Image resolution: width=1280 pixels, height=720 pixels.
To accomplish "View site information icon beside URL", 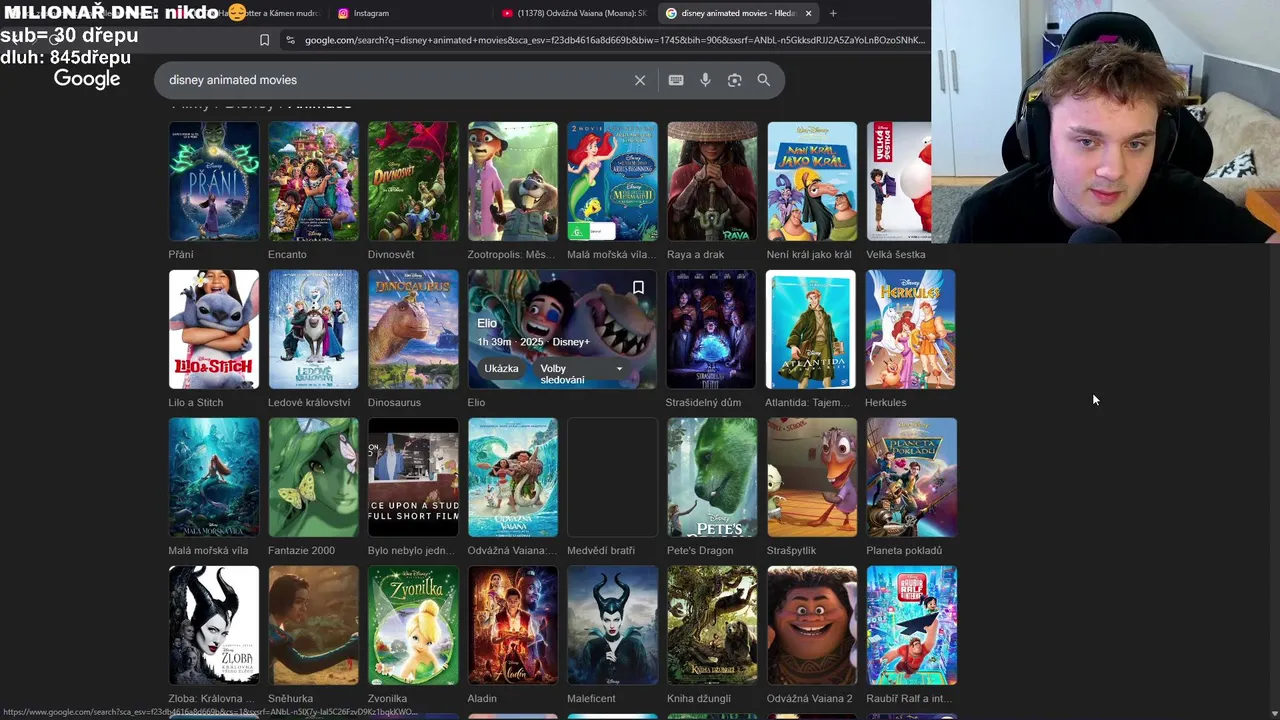I will (290, 40).
